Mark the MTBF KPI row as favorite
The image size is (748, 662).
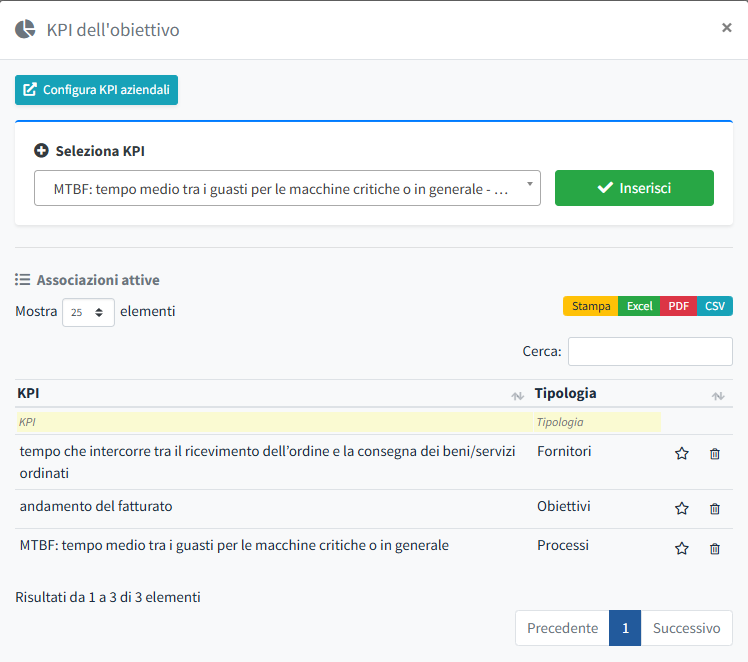click(x=682, y=548)
